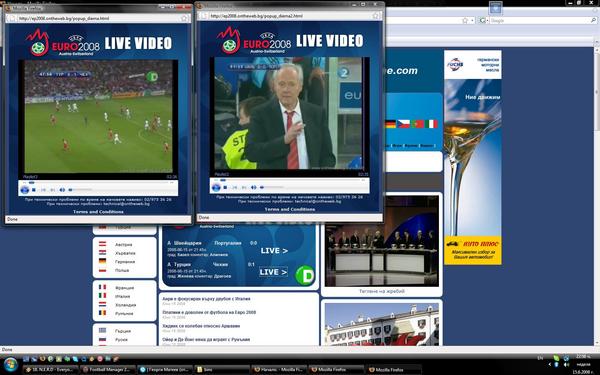Mute sound in left video player

(x=62, y=190)
